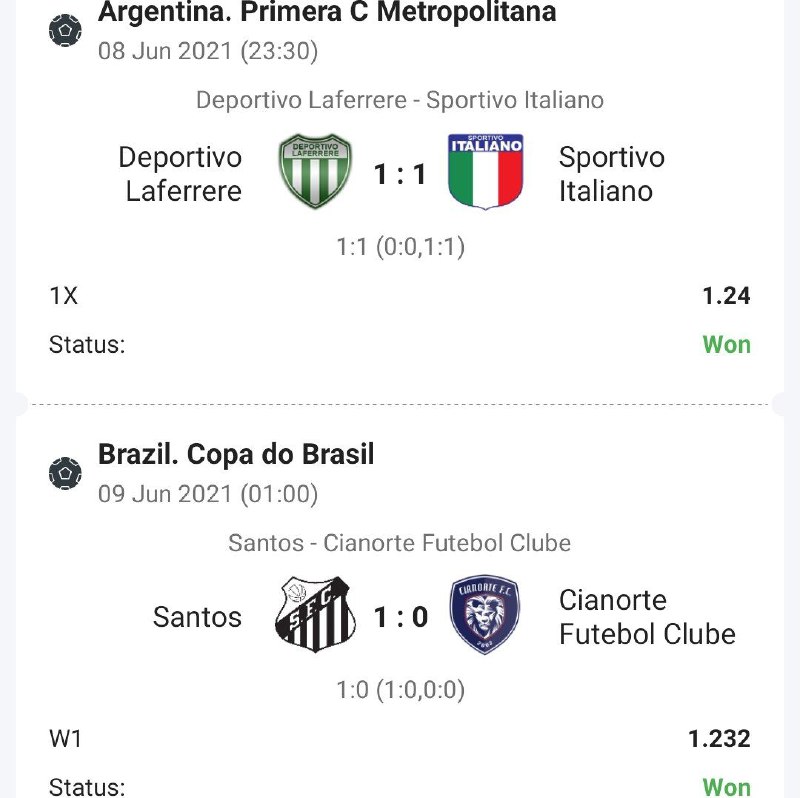Select the Santos - Cianorte Futebol Clube subtitle
800x798 pixels.
coord(400,543)
